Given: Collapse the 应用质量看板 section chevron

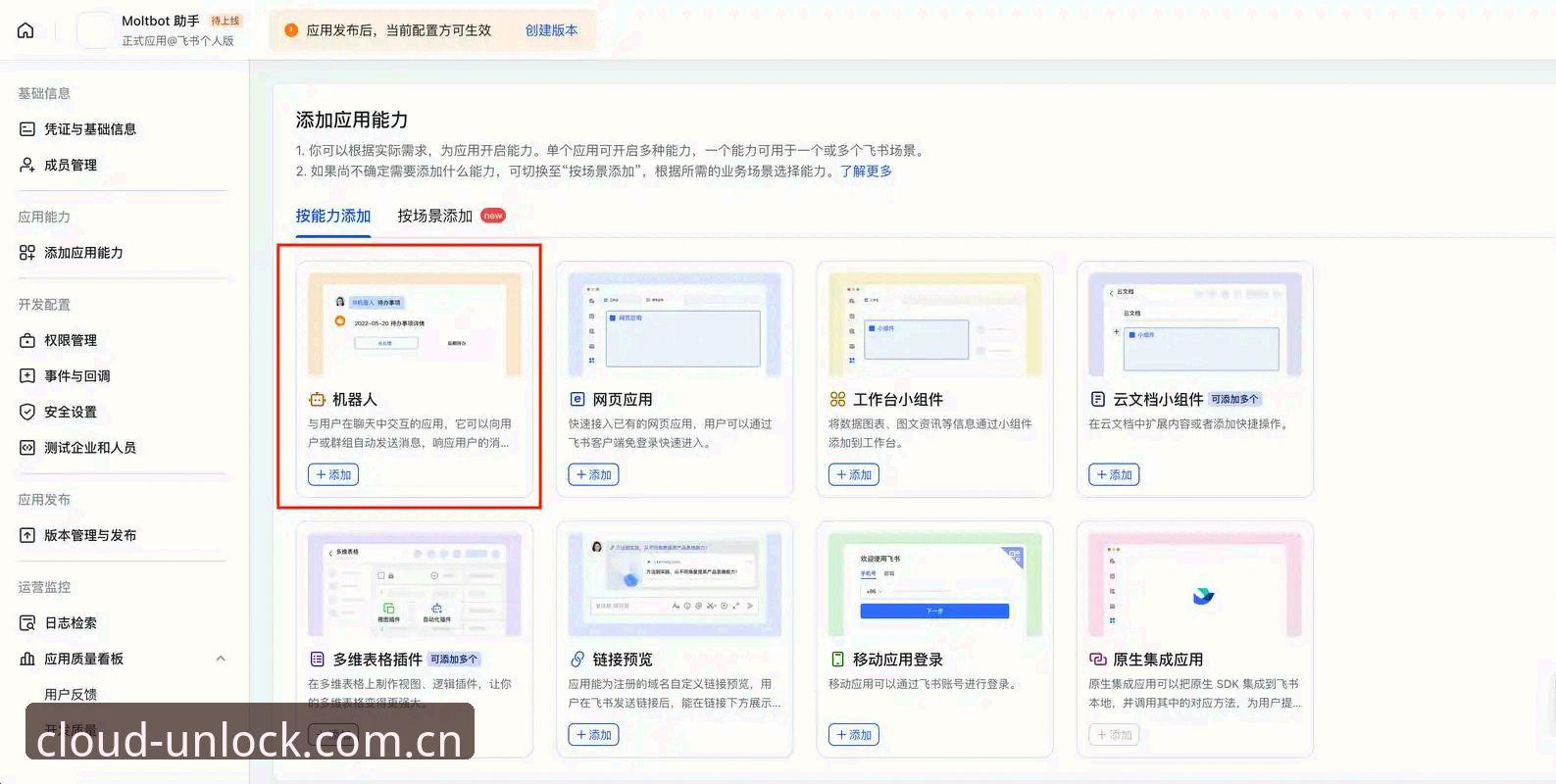Looking at the screenshot, I should (221, 659).
